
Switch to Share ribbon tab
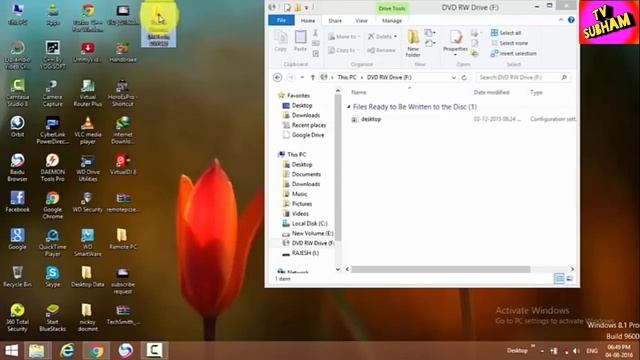pyautogui.click(x=335, y=20)
